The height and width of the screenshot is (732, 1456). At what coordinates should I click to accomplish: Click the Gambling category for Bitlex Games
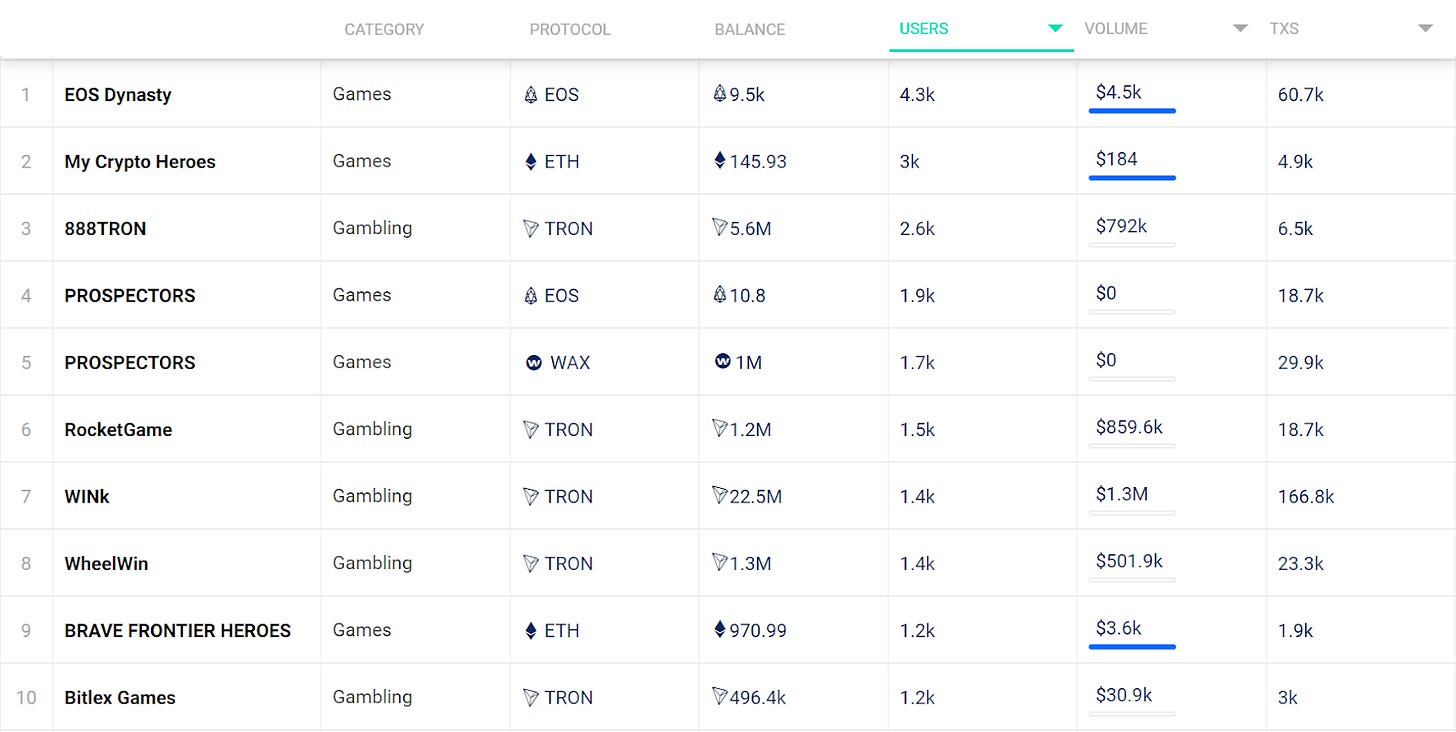tap(372, 697)
